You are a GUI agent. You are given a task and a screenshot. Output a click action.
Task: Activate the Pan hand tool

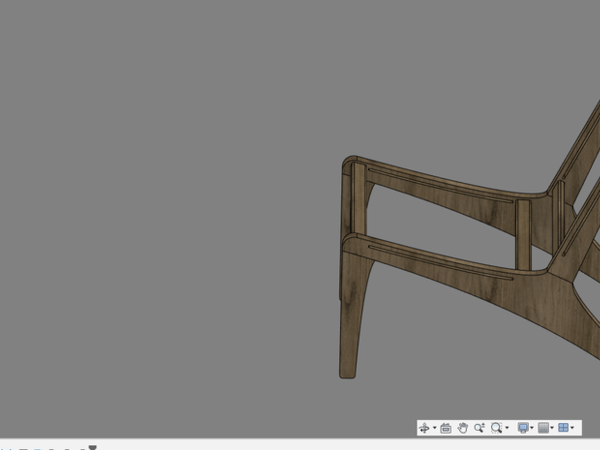coord(463,428)
